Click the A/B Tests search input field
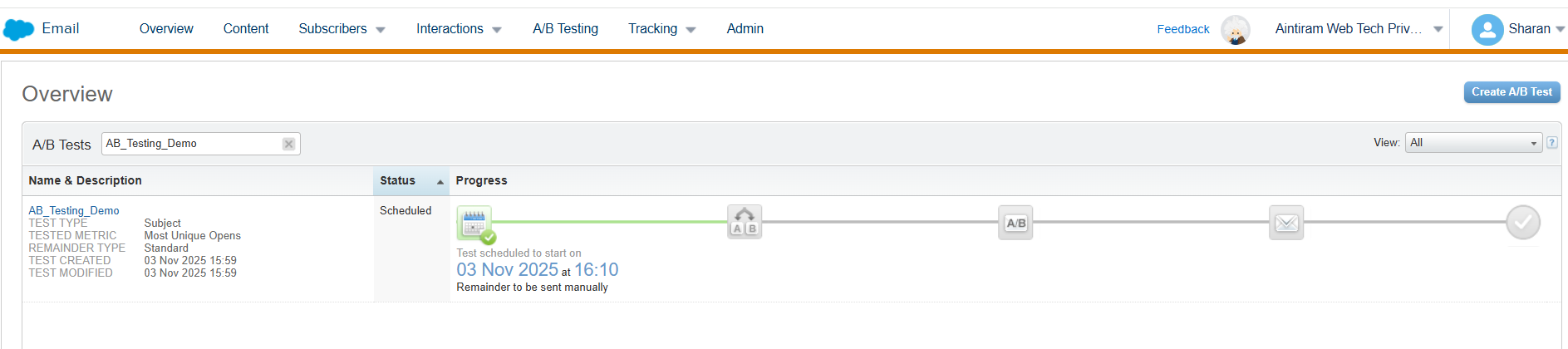The height and width of the screenshot is (349, 1568). [191, 144]
